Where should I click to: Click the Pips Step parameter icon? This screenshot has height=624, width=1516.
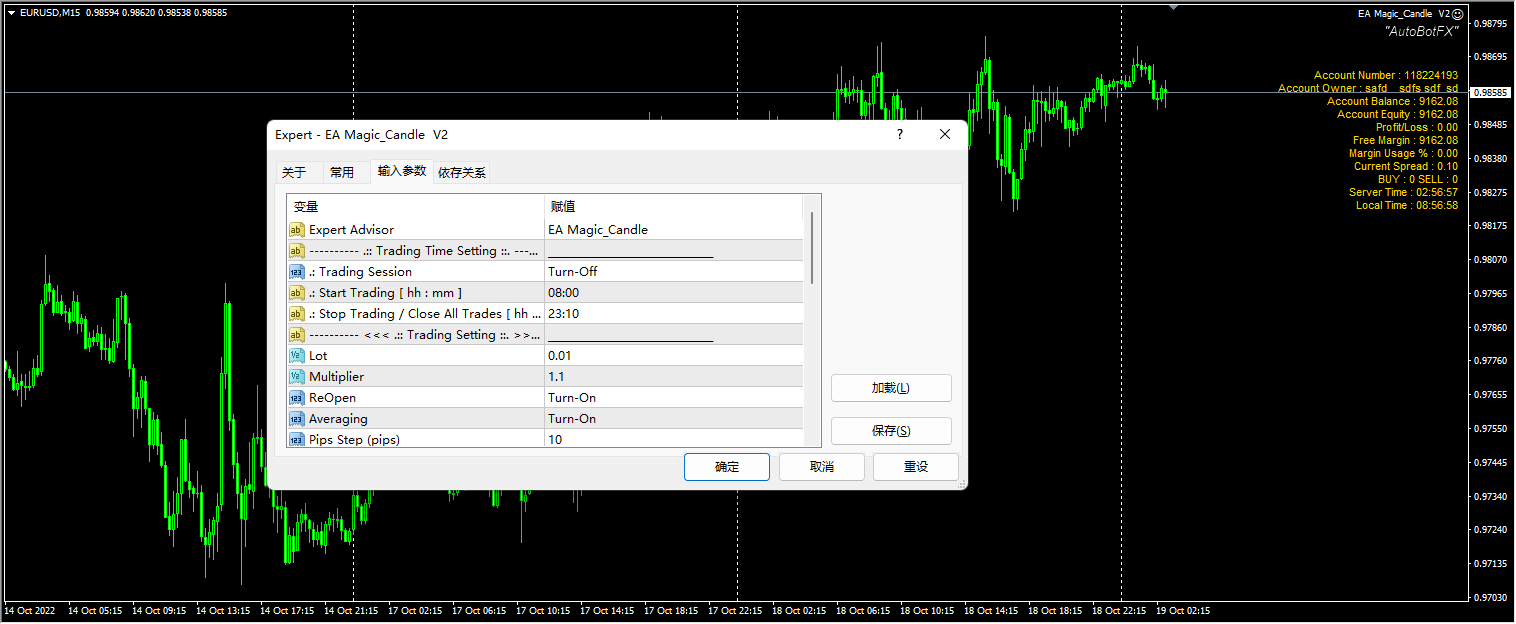(x=296, y=440)
